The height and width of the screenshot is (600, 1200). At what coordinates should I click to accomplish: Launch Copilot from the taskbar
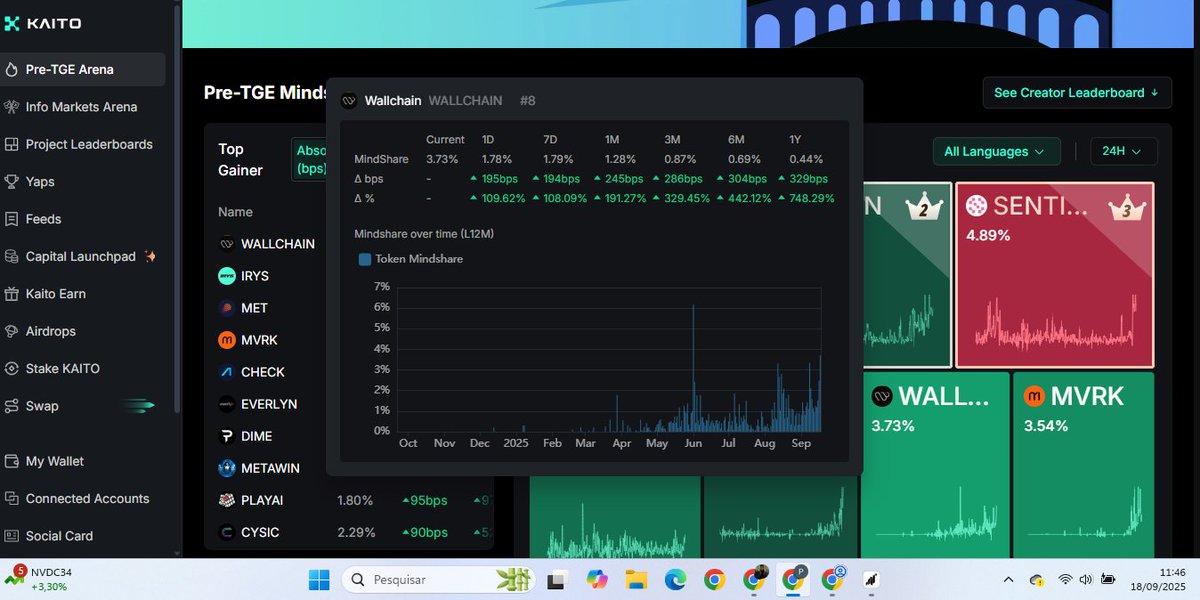(x=597, y=579)
